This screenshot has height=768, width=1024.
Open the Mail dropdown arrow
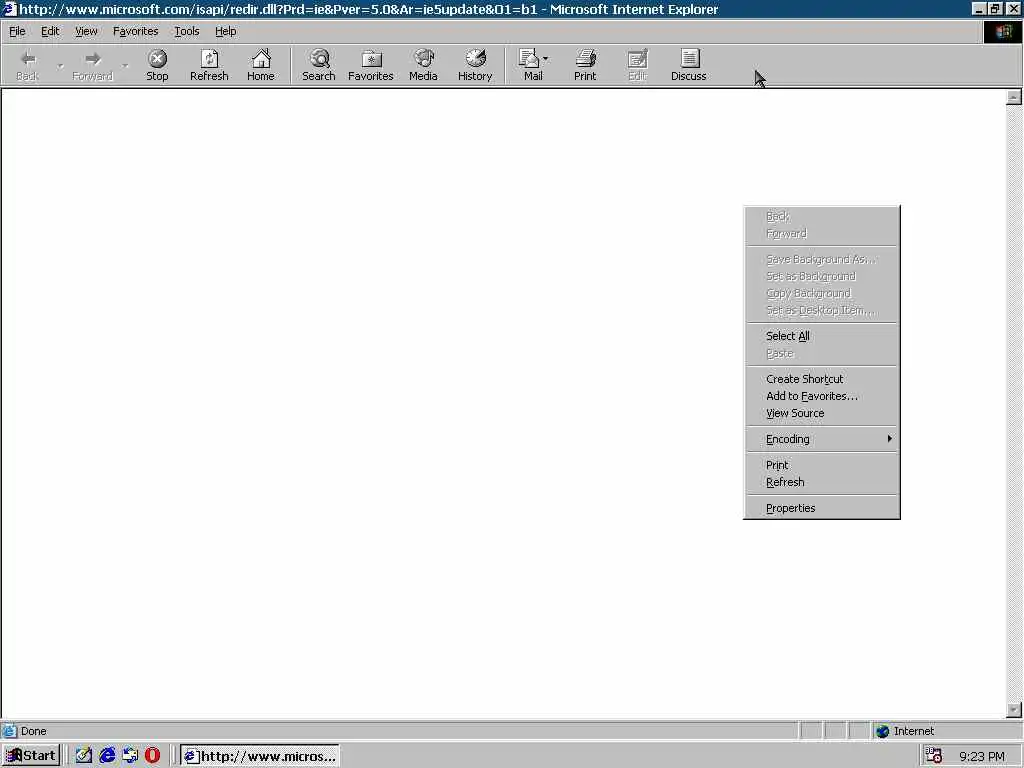545,59
